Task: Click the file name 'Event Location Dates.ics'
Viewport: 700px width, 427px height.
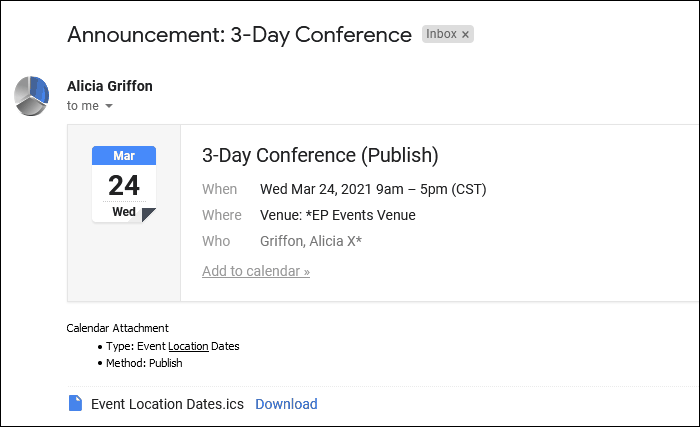Action: pyautogui.click(x=167, y=404)
